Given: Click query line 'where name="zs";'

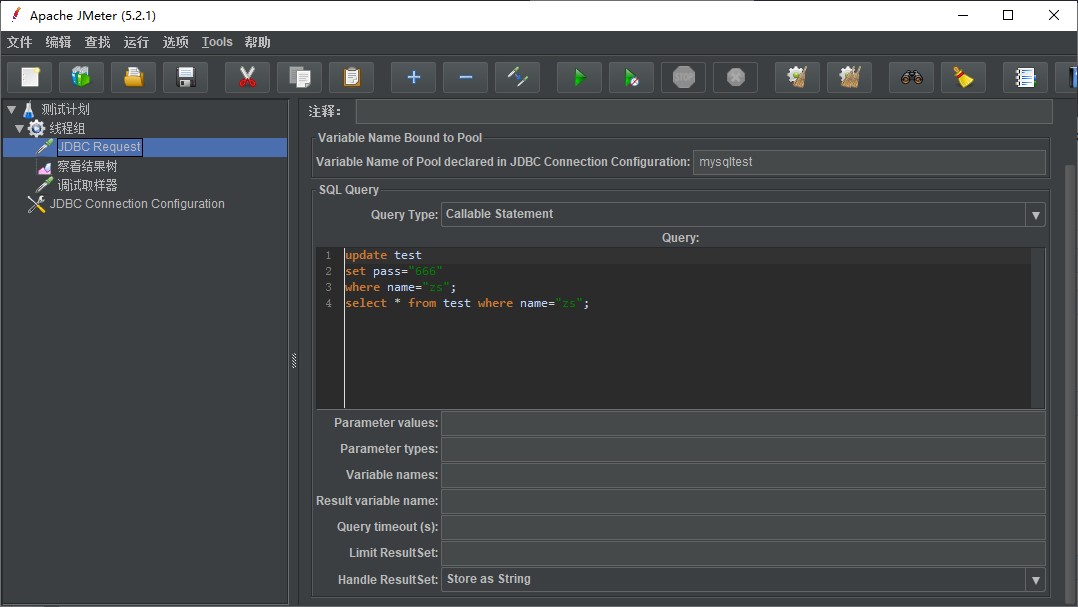Looking at the screenshot, I should point(401,287).
